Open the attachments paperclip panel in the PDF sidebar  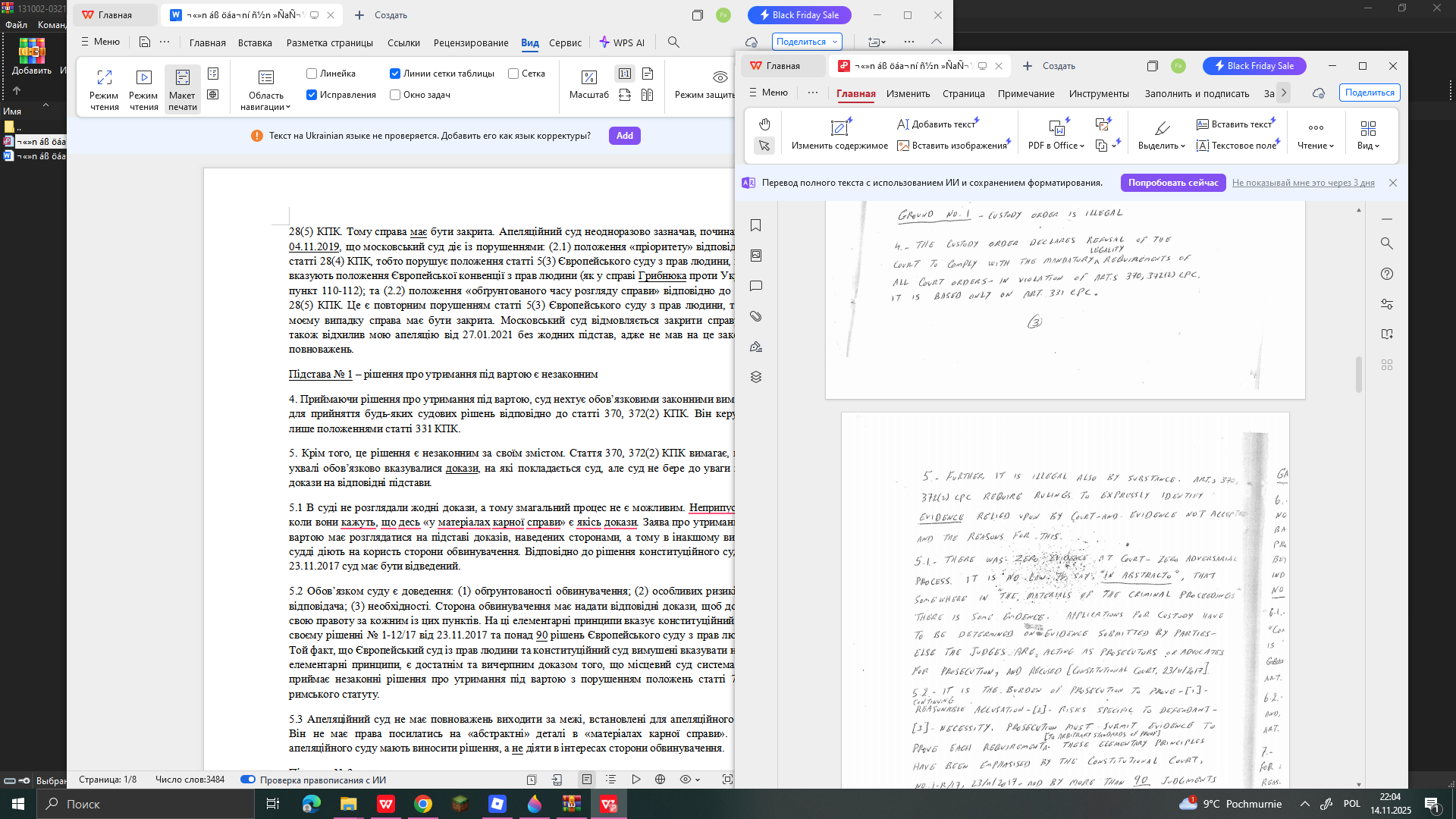756,316
